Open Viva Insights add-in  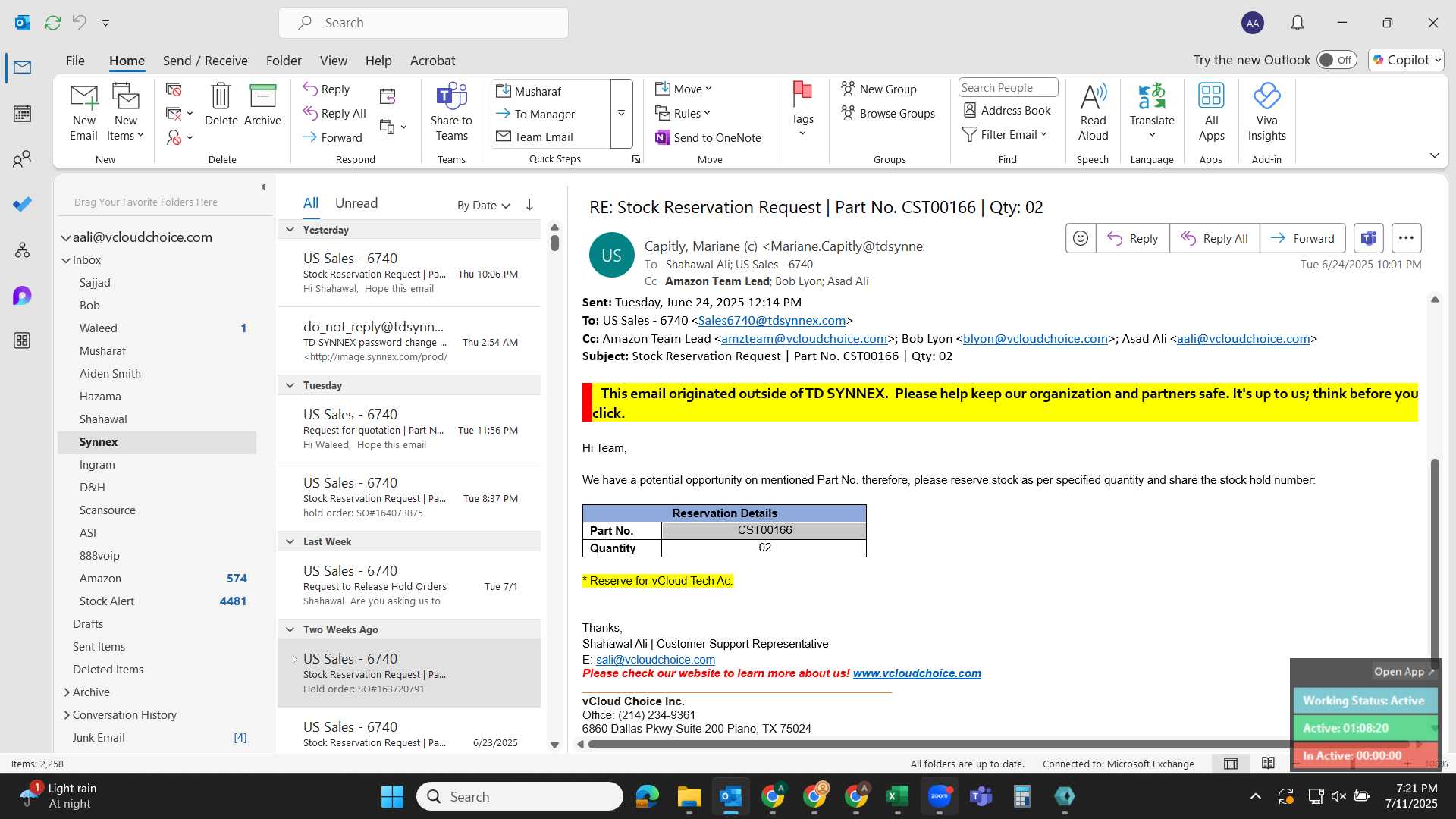pyautogui.click(x=1266, y=112)
